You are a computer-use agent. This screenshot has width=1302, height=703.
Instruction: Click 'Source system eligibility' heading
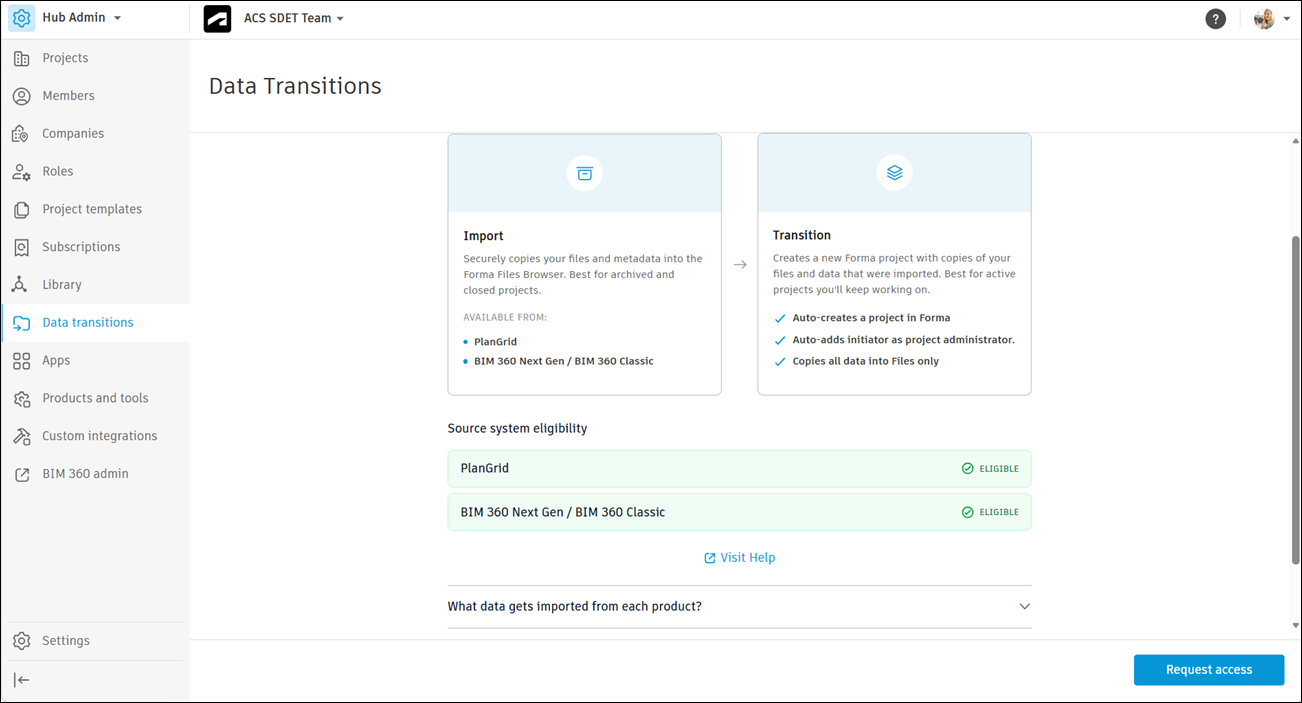(517, 429)
